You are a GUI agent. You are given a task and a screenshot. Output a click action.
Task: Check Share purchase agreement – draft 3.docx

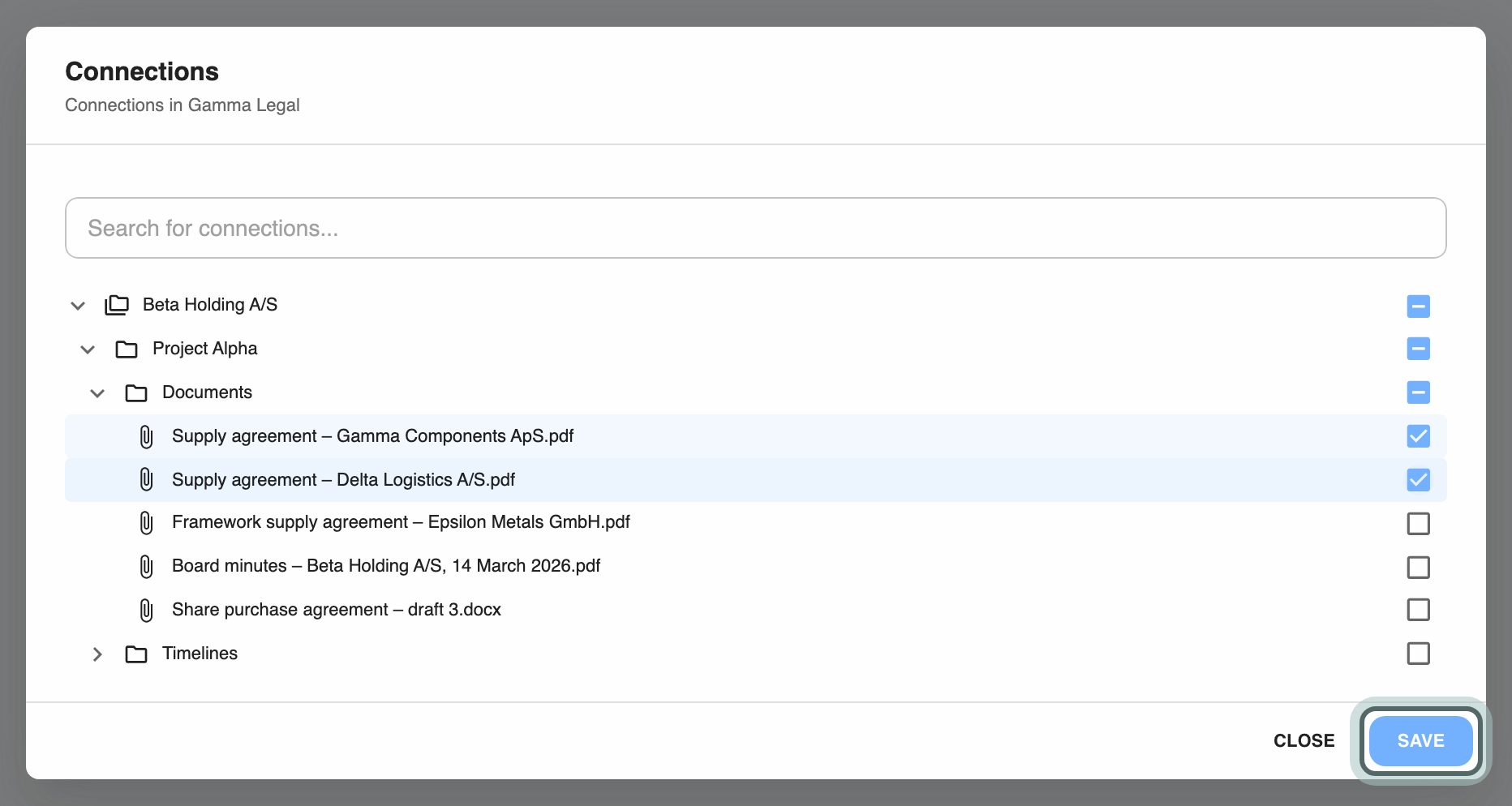[x=1419, y=610]
